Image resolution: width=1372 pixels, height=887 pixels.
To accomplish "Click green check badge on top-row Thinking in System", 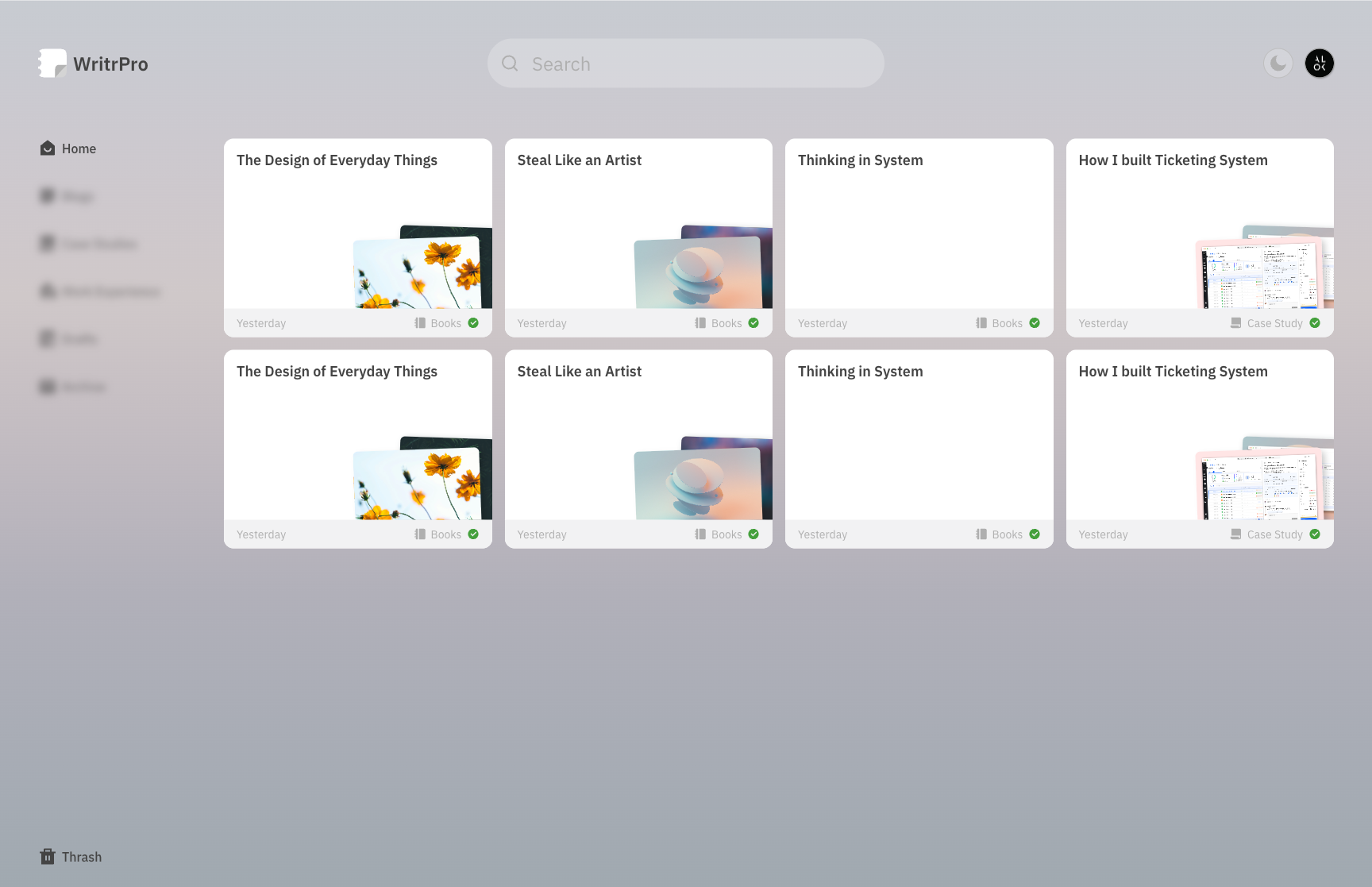I will click(1035, 323).
